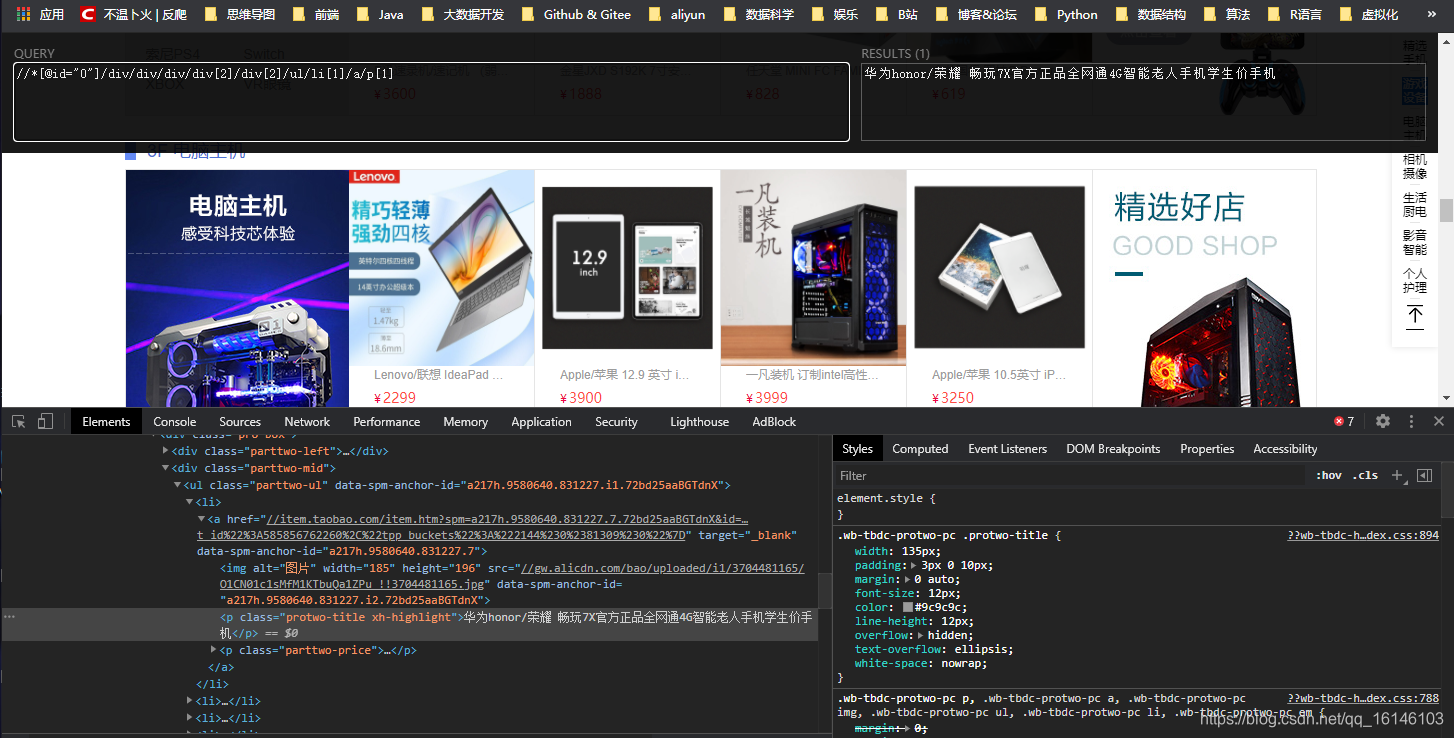Screen dimensions: 1454x738
Task: Open the Github & Gitee bookmark folder
Action: coord(576,14)
